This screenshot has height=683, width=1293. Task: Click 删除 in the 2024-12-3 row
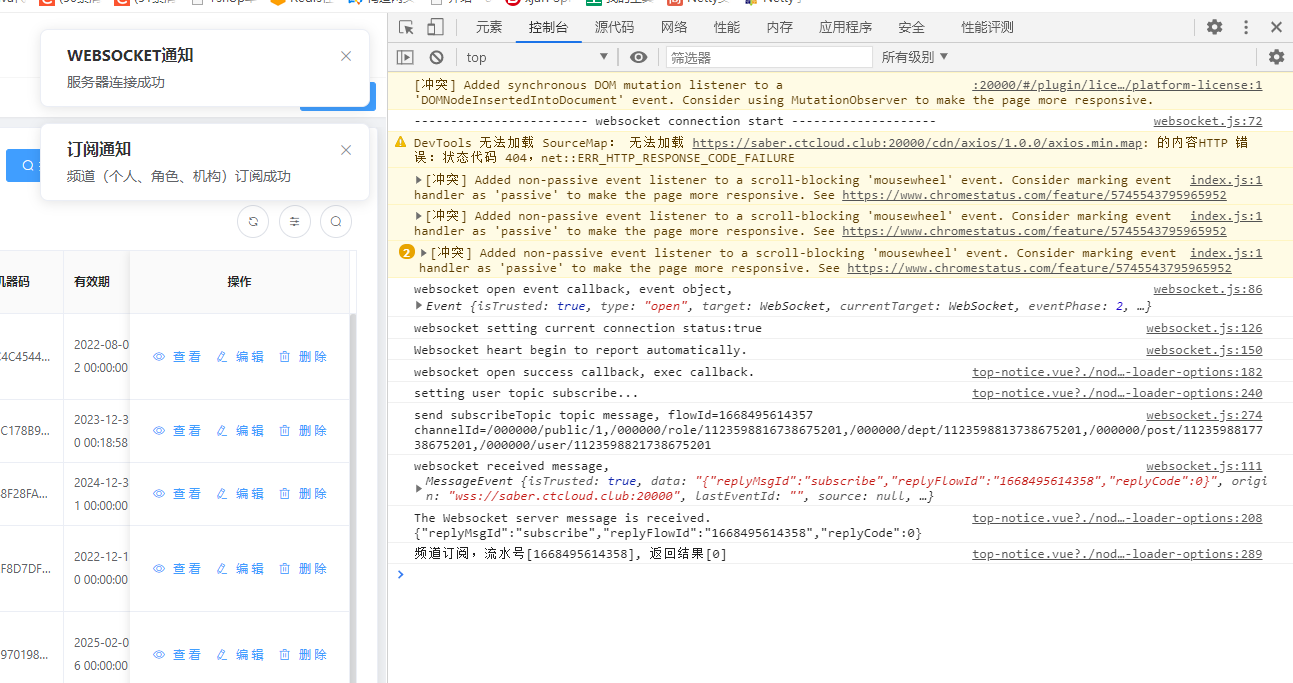pos(303,494)
